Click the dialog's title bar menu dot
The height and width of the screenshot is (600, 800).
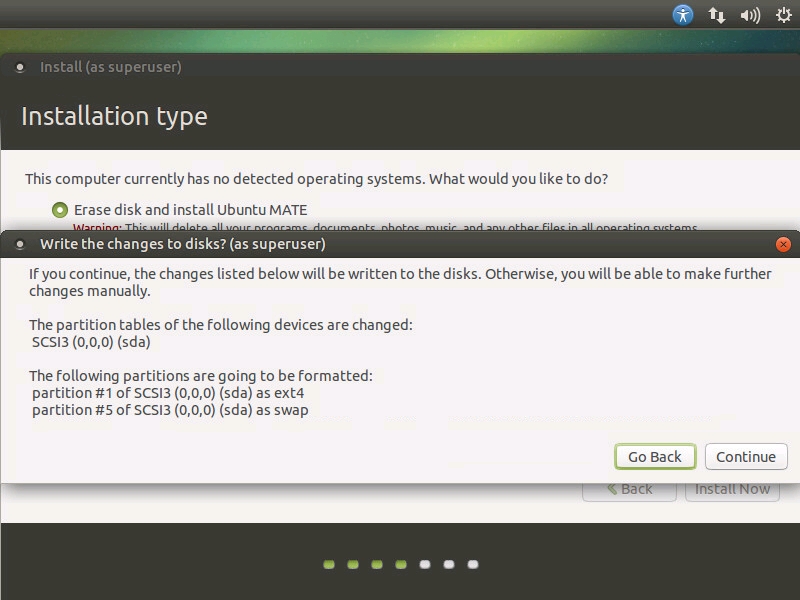coord(20,244)
